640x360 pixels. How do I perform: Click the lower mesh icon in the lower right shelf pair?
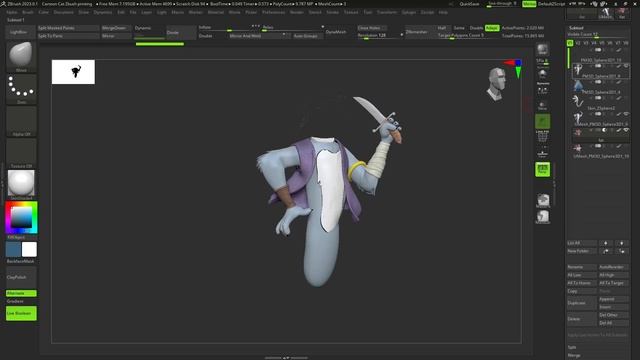coord(542,217)
